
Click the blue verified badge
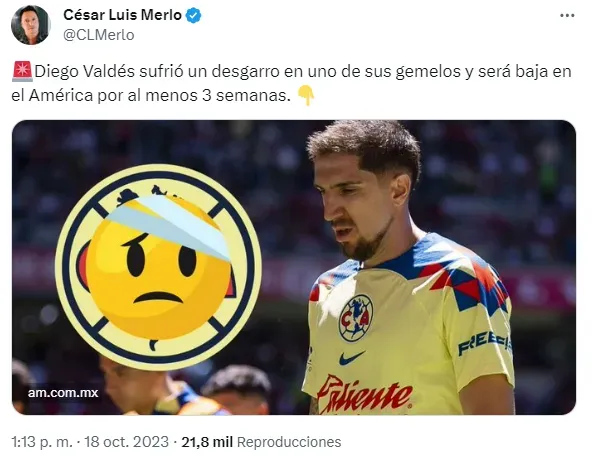click(194, 15)
